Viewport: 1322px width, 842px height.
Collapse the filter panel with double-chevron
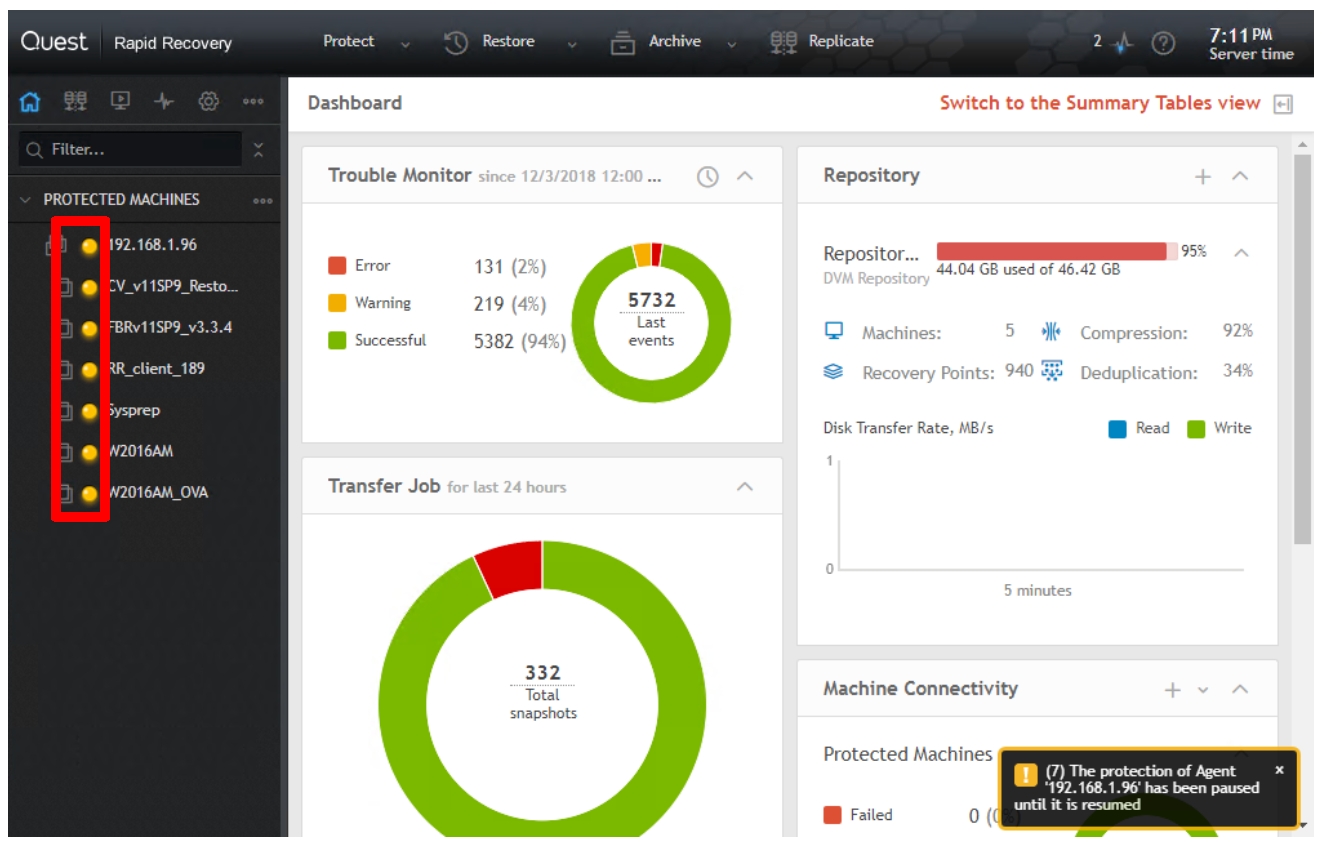(x=258, y=150)
